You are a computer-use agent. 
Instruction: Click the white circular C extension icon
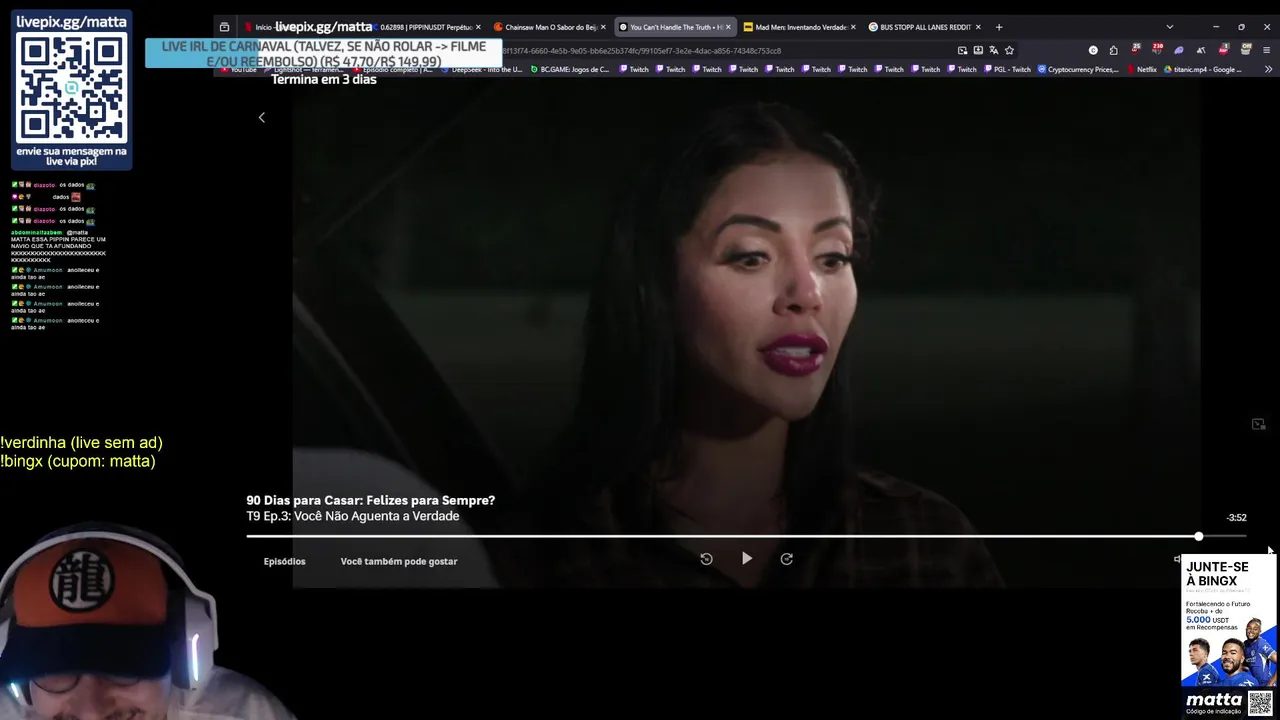point(1093,50)
